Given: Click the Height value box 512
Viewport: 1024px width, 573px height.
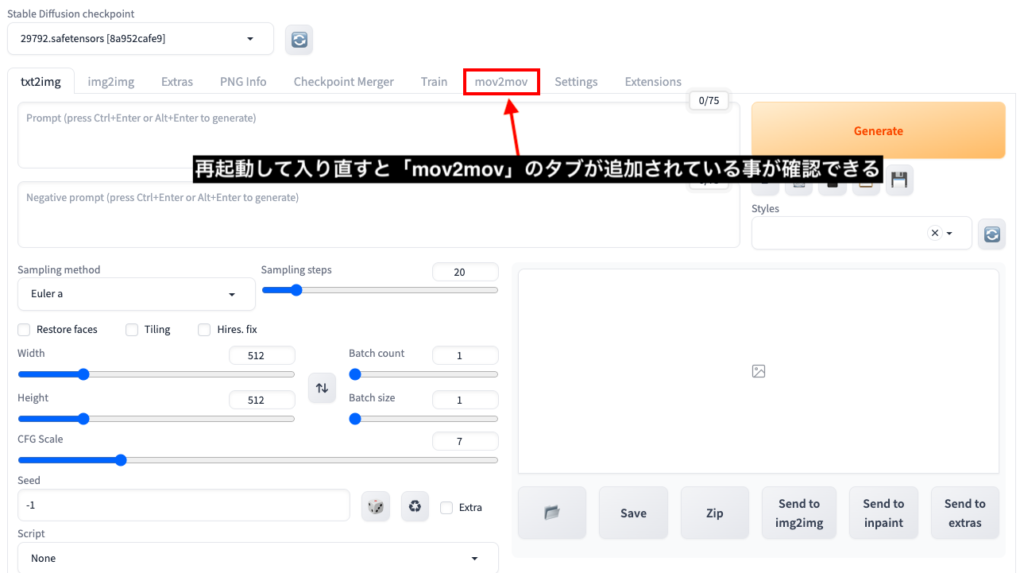Looking at the screenshot, I should (x=262, y=400).
